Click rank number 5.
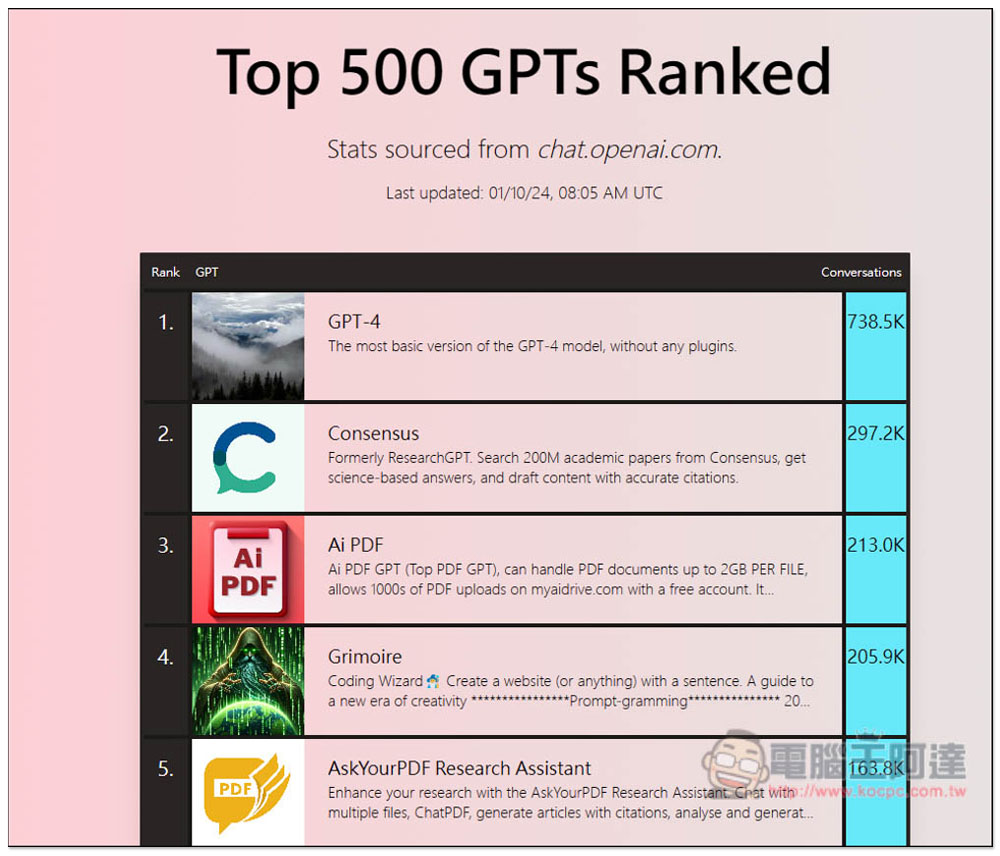This screenshot has width=1000, height=856. (166, 769)
